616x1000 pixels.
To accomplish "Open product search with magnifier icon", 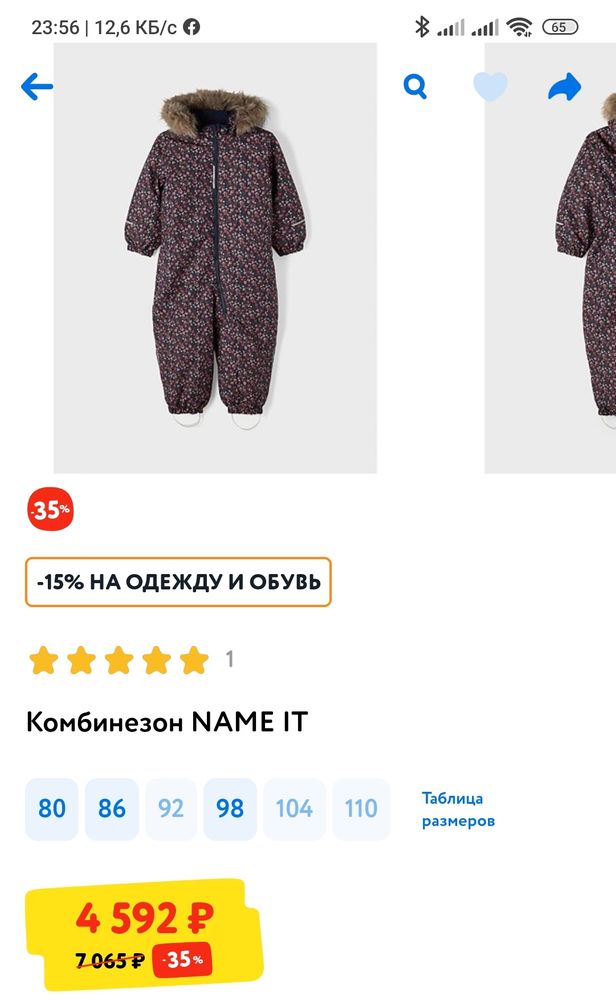I will (413, 86).
